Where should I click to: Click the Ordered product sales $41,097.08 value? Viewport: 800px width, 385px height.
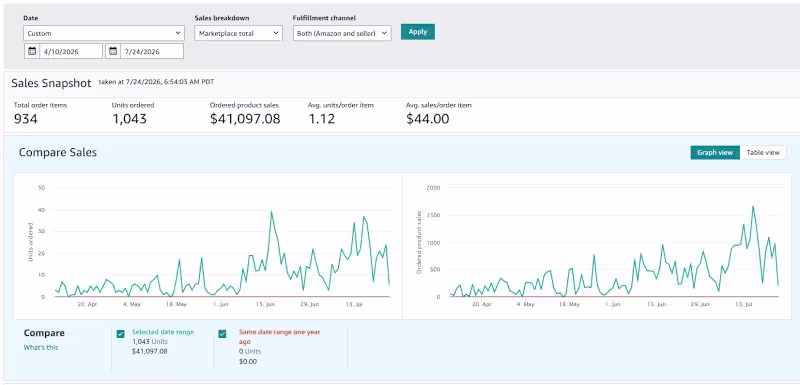[245, 119]
